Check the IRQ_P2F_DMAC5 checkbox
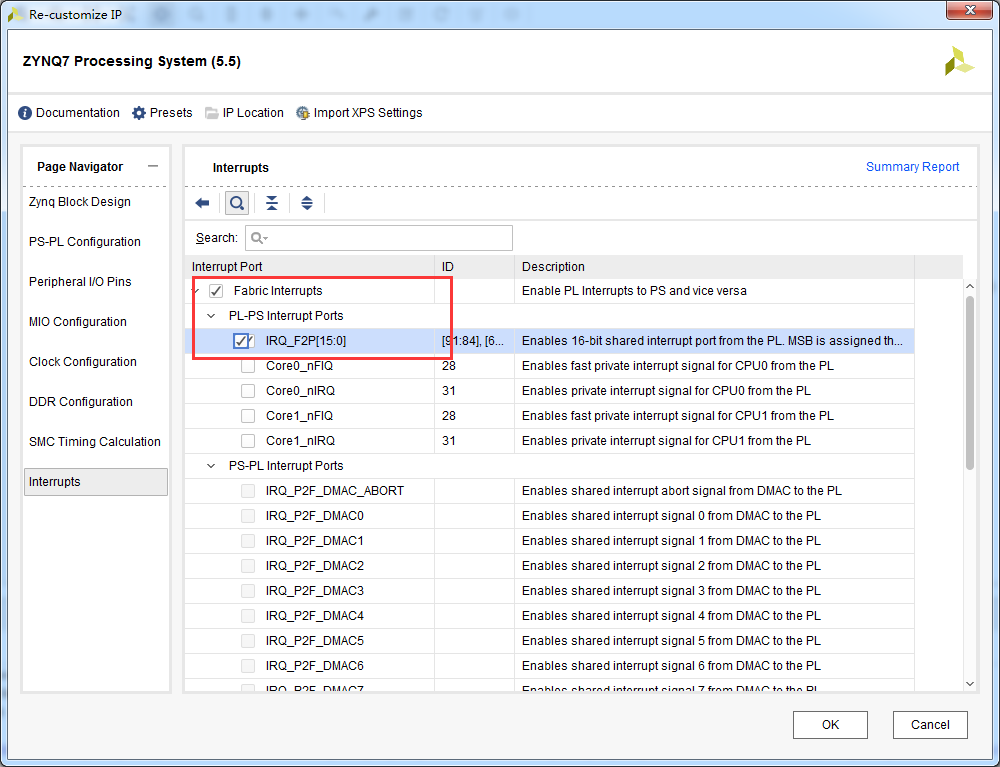Image resolution: width=1000 pixels, height=767 pixels. point(248,641)
